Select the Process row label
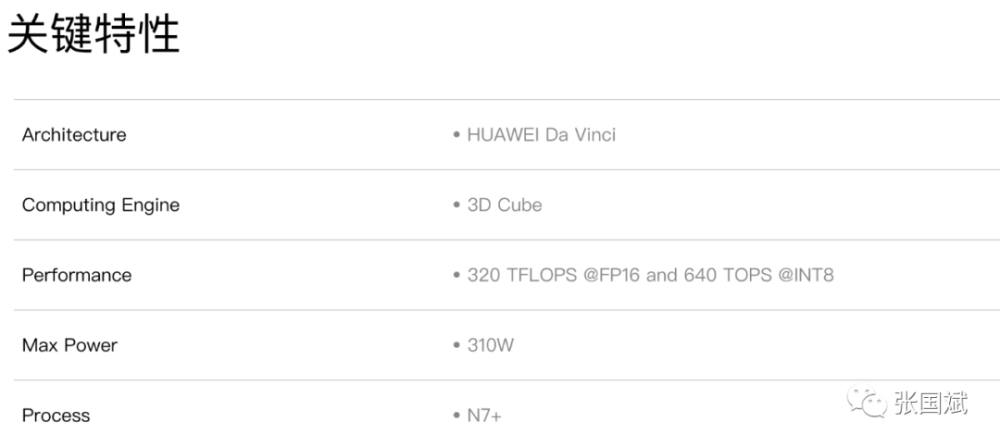This screenshot has height=447, width=1000. 55,415
